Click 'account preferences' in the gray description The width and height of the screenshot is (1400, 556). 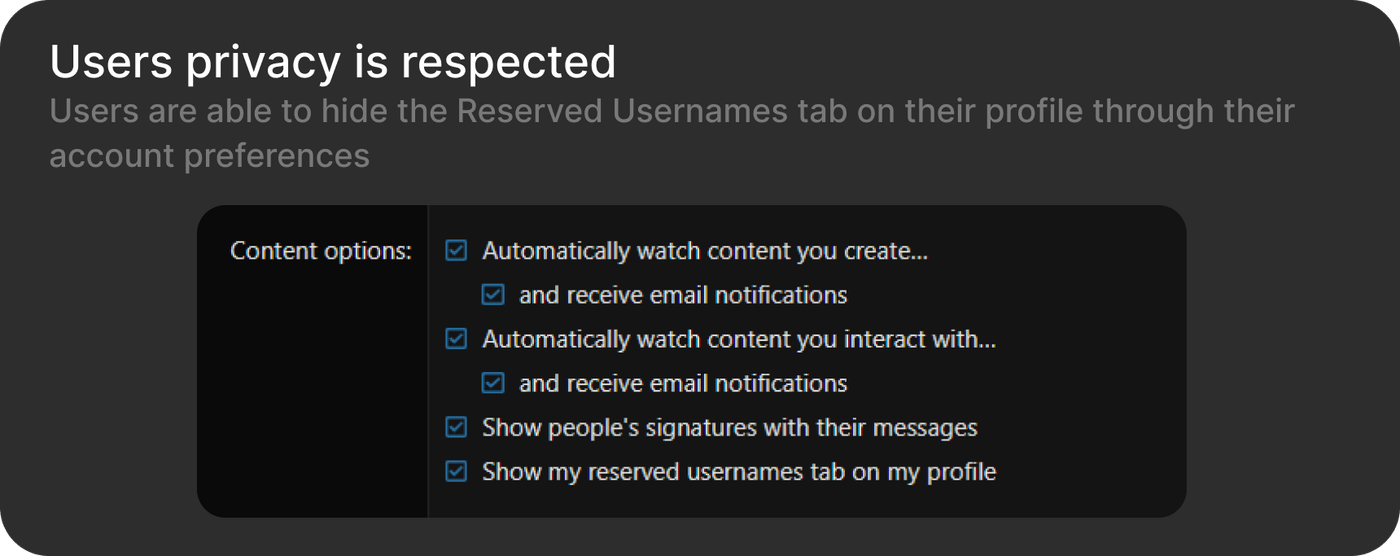click(x=209, y=155)
